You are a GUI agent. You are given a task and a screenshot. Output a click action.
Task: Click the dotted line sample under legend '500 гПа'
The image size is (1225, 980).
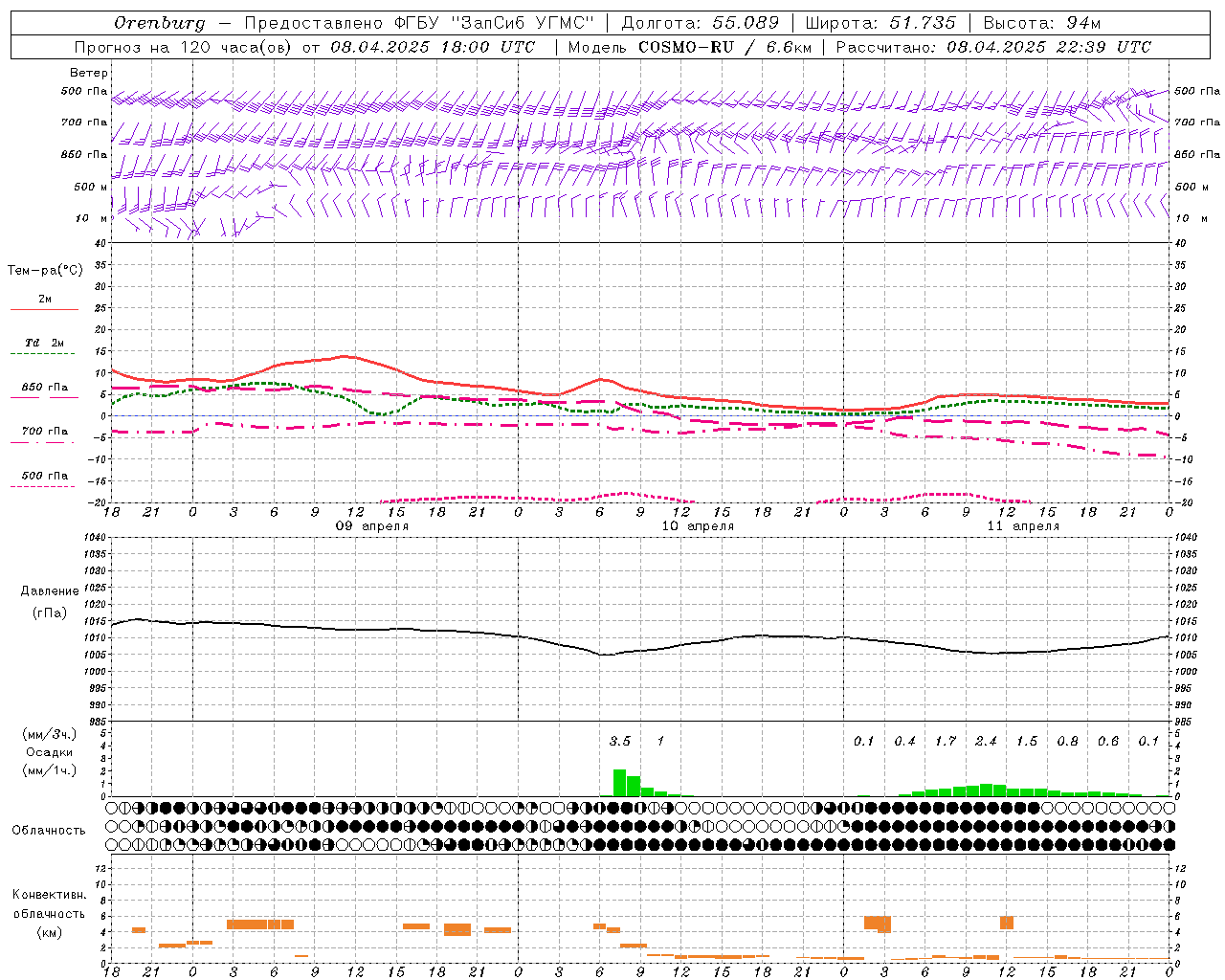(x=44, y=486)
